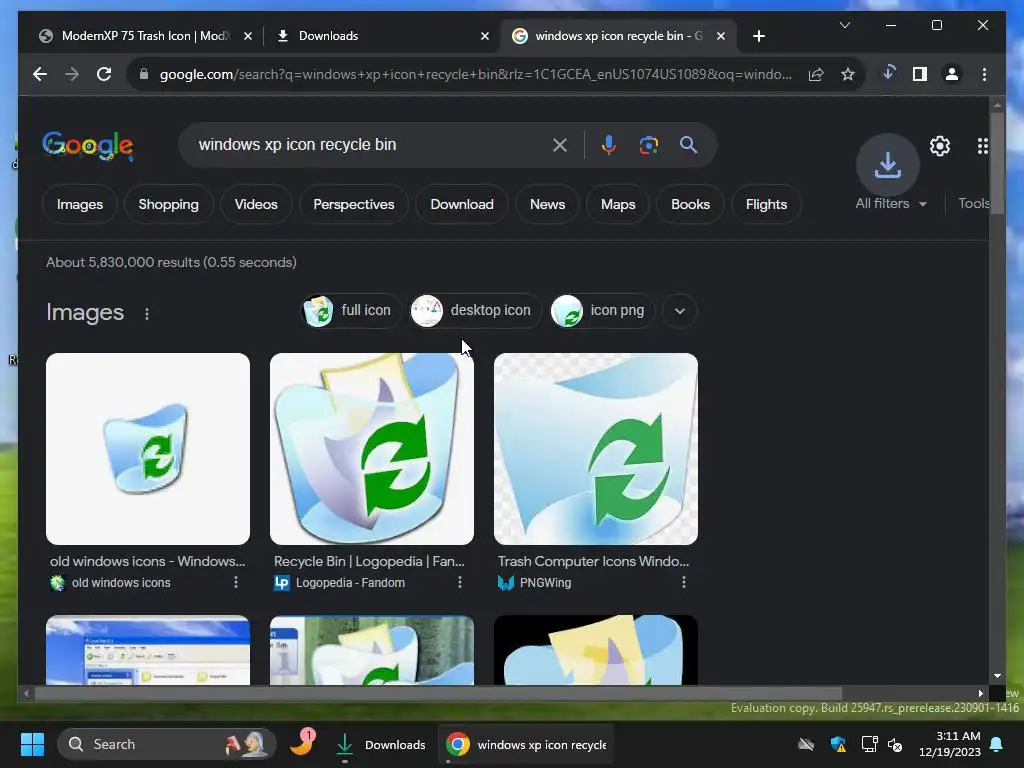Open the notification bell in system tray
1024x768 pixels.
click(x=997, y=744)
